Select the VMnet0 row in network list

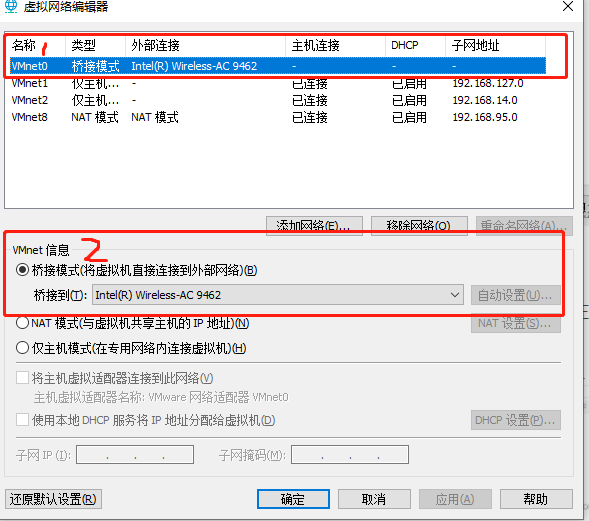click(x=278, y=66)
